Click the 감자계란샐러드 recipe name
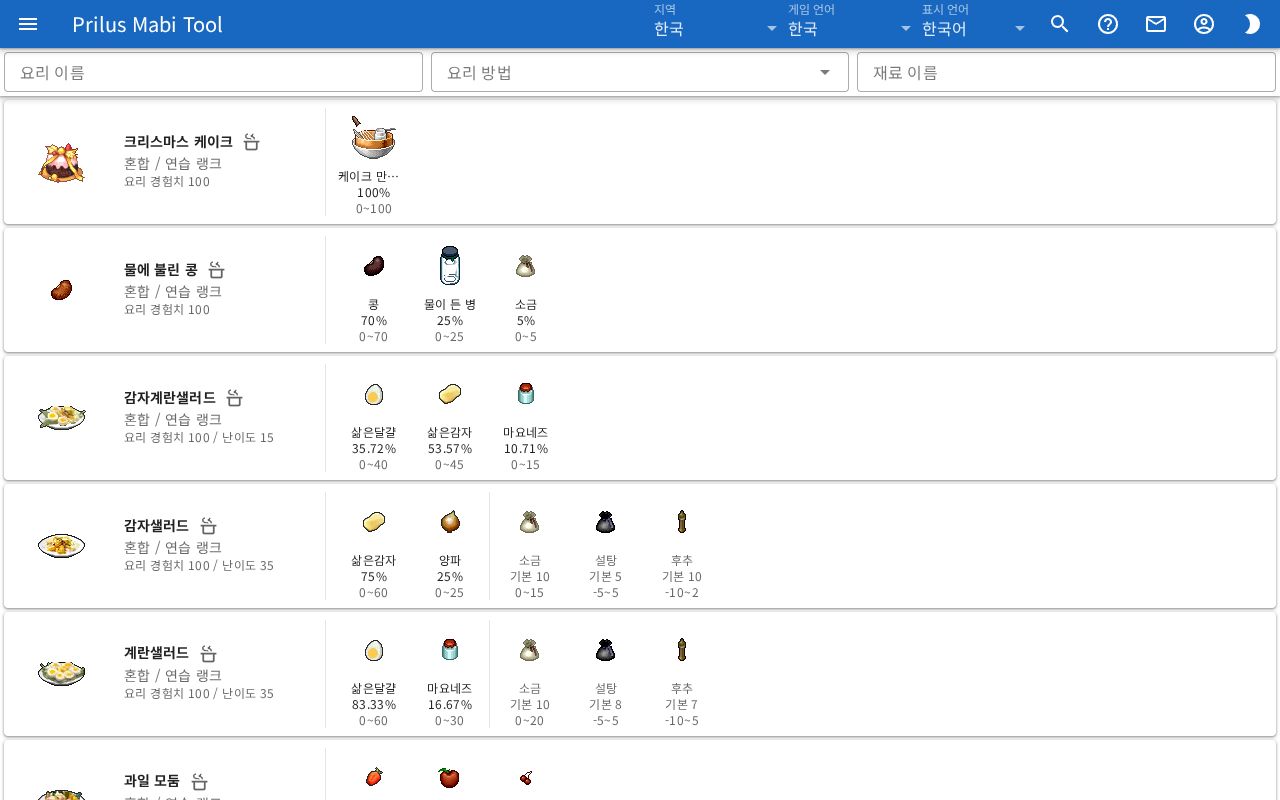The height and width of the screenshot is (800, 1280). click(170, 398)
